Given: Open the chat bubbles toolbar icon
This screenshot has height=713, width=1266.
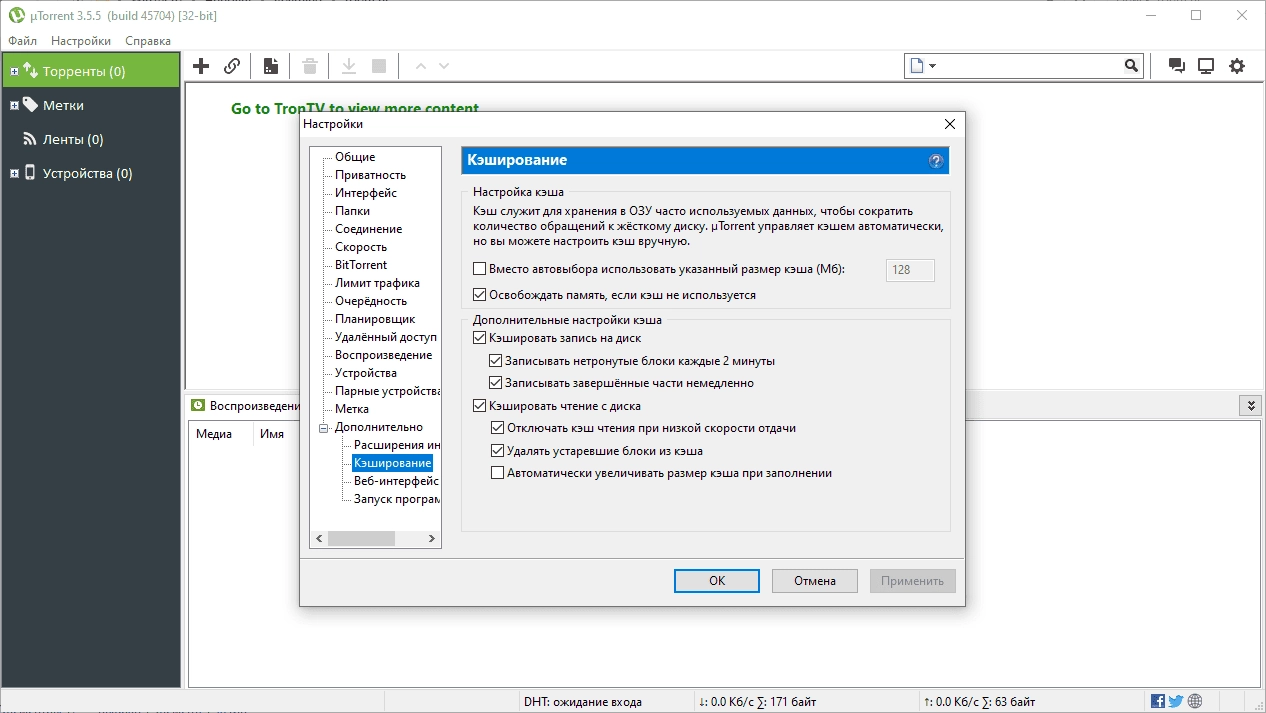Looking at the screenshot, I should coord(1177,66).
